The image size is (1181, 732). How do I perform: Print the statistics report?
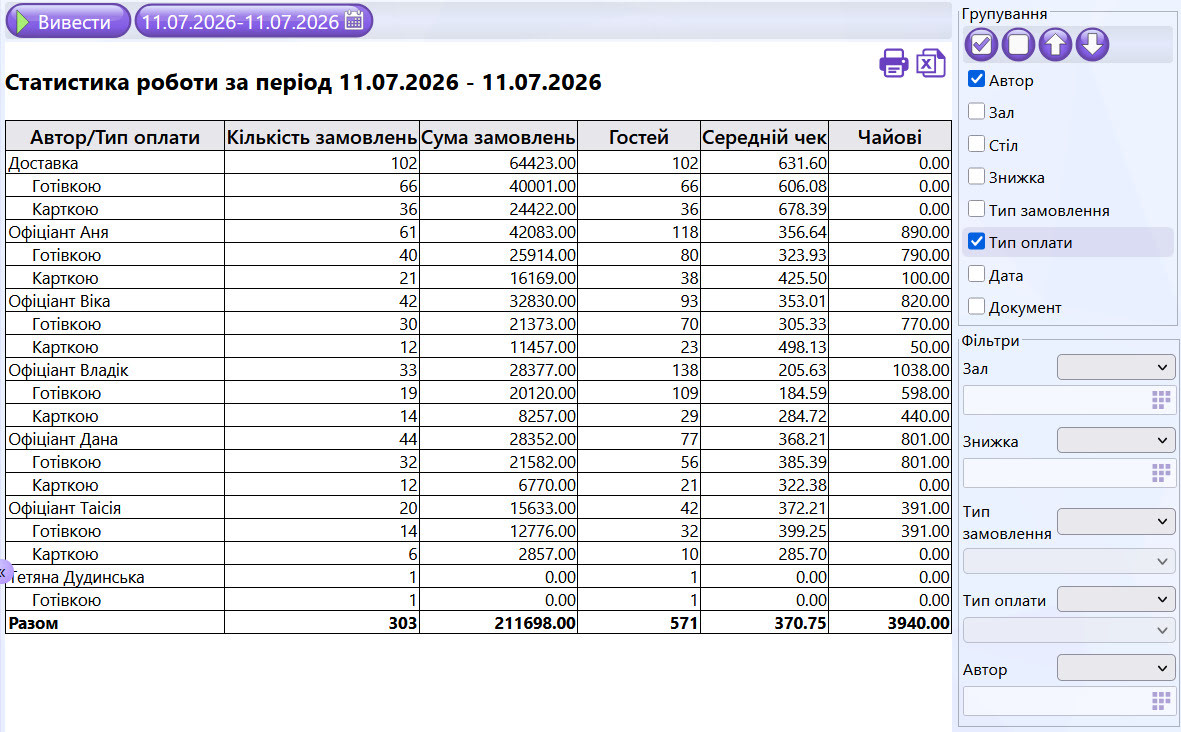(x=893, y=63)
